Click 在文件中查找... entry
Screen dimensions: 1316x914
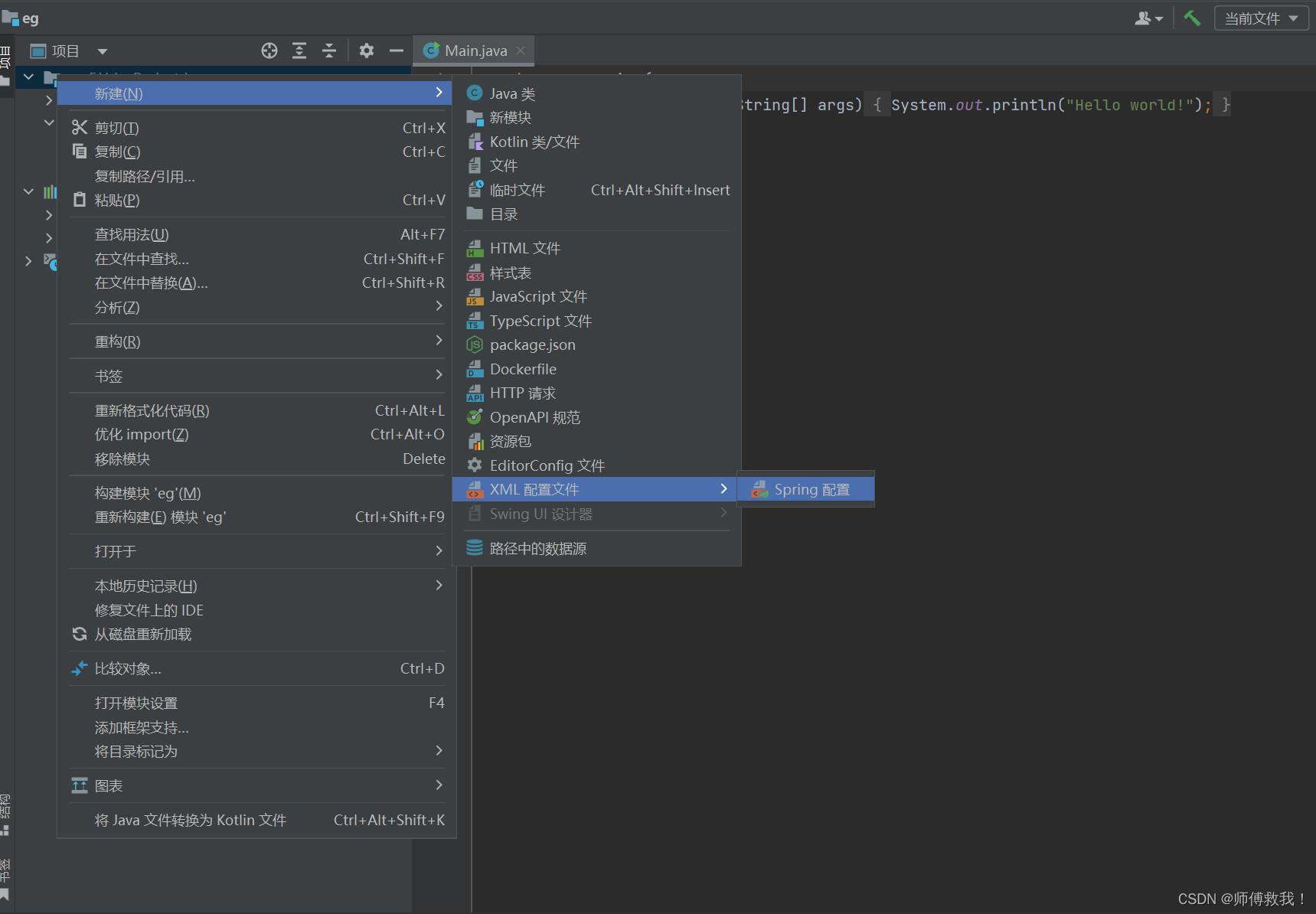(x=256, y=259)
